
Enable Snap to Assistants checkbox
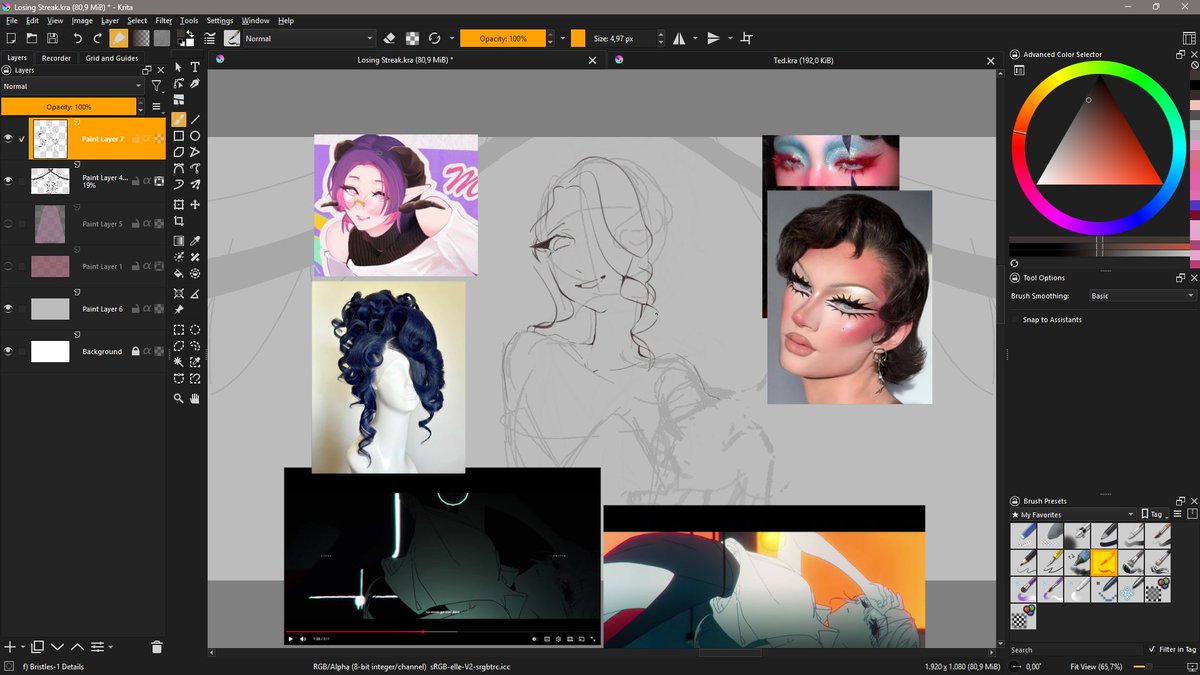click(1016, 320)
